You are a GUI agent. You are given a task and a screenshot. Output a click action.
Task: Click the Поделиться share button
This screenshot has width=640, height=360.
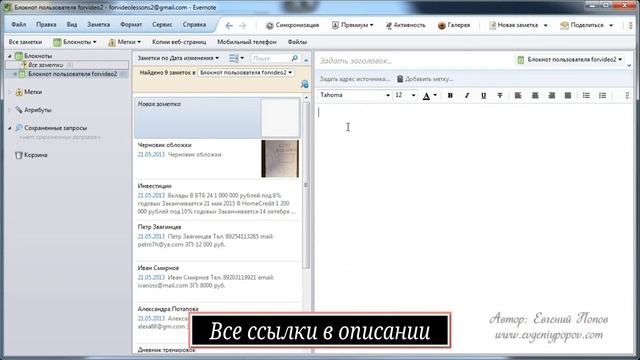coord(582,25)
